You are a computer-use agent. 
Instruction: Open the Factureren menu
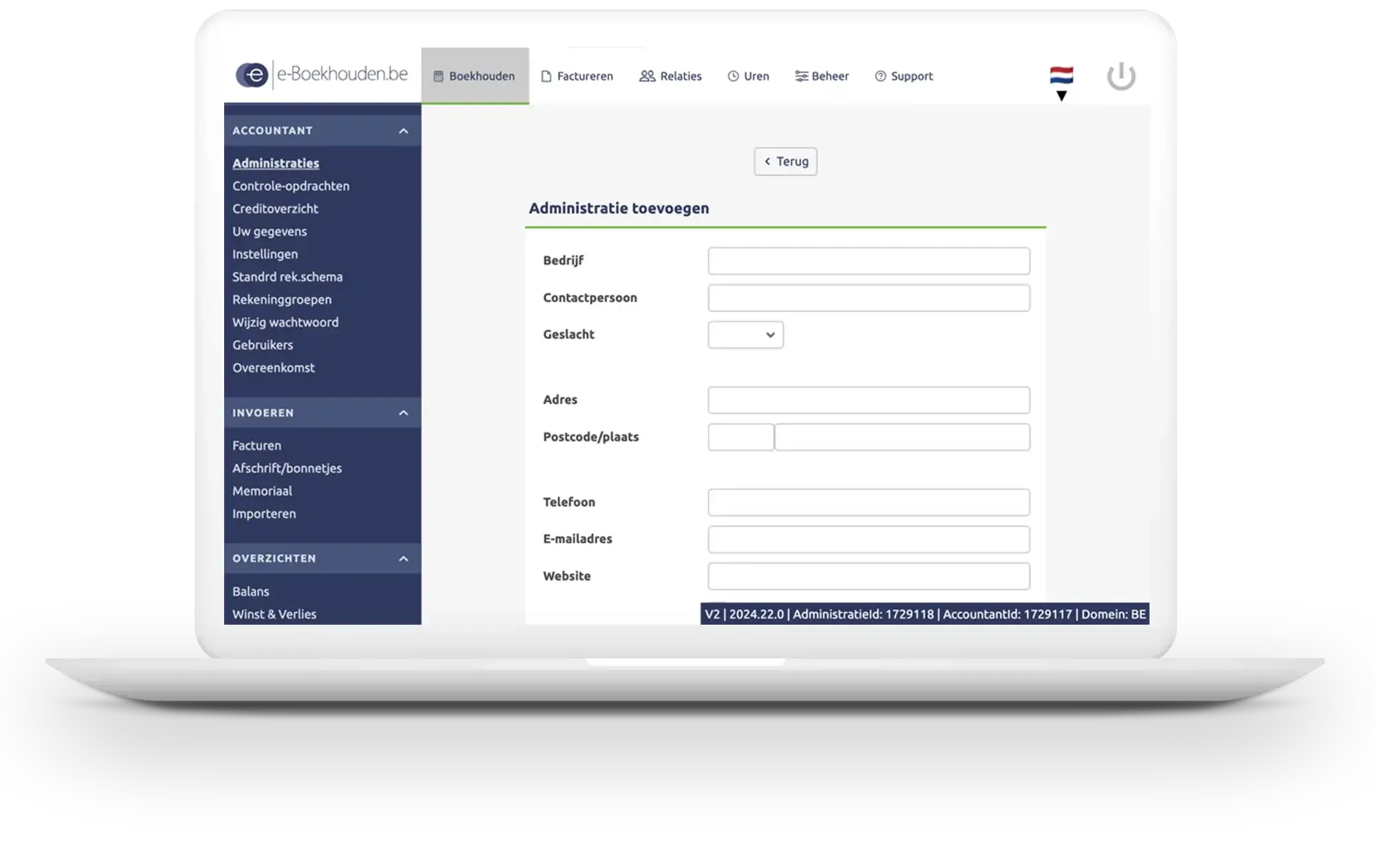(577, 76)
